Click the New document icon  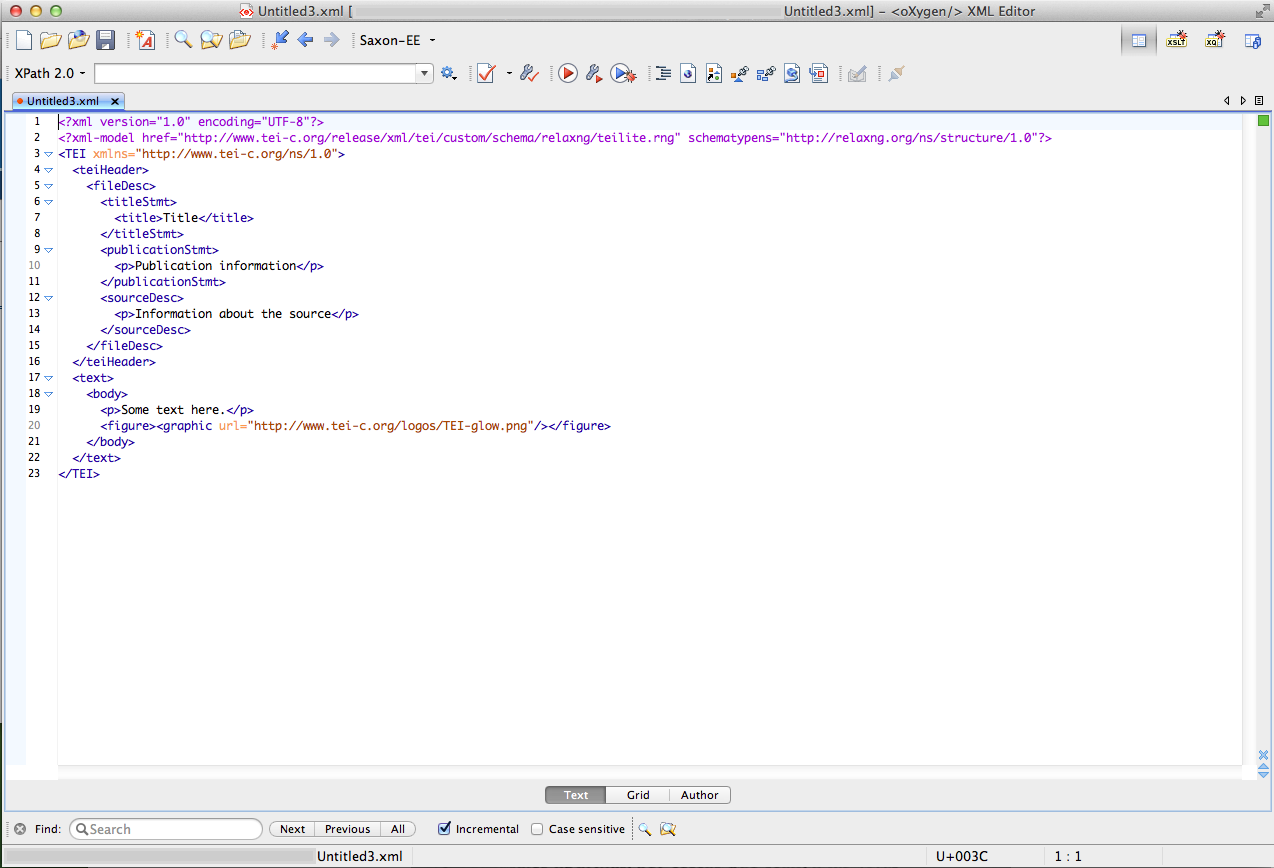[x=23, y=40]
